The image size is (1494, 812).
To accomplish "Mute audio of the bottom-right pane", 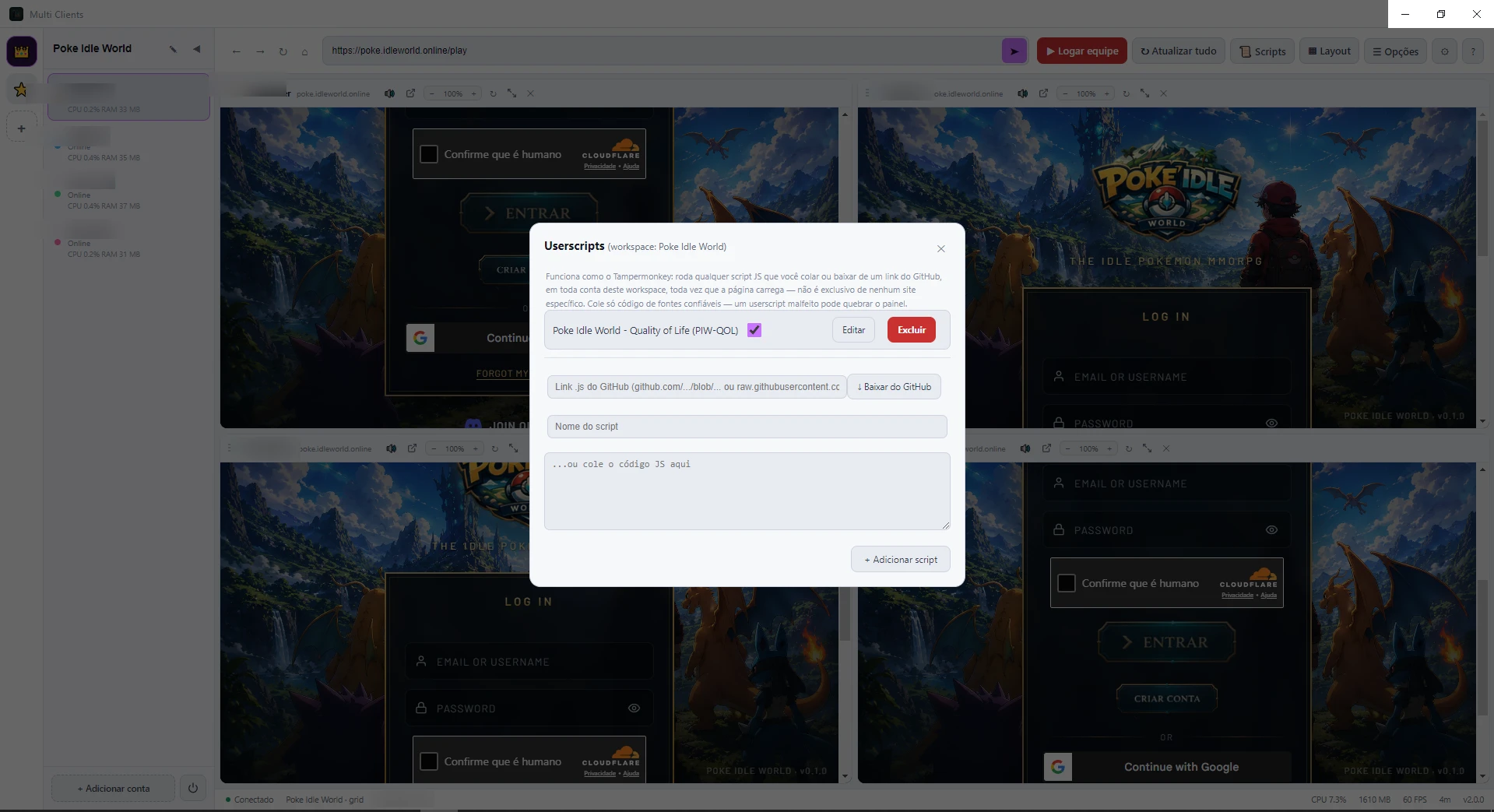I will [x=1025, y=448].
